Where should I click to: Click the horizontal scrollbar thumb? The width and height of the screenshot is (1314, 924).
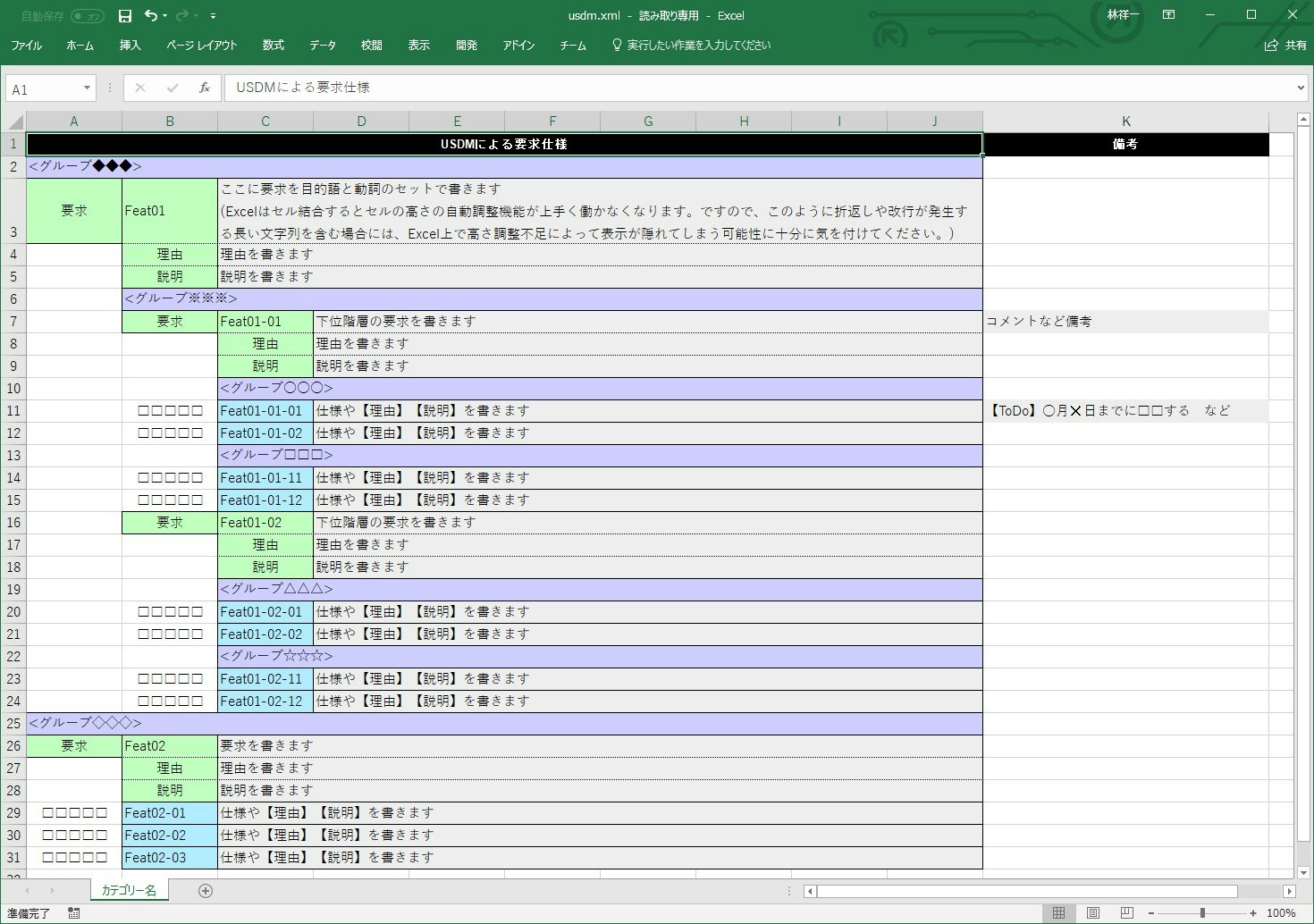point(1026,891)
